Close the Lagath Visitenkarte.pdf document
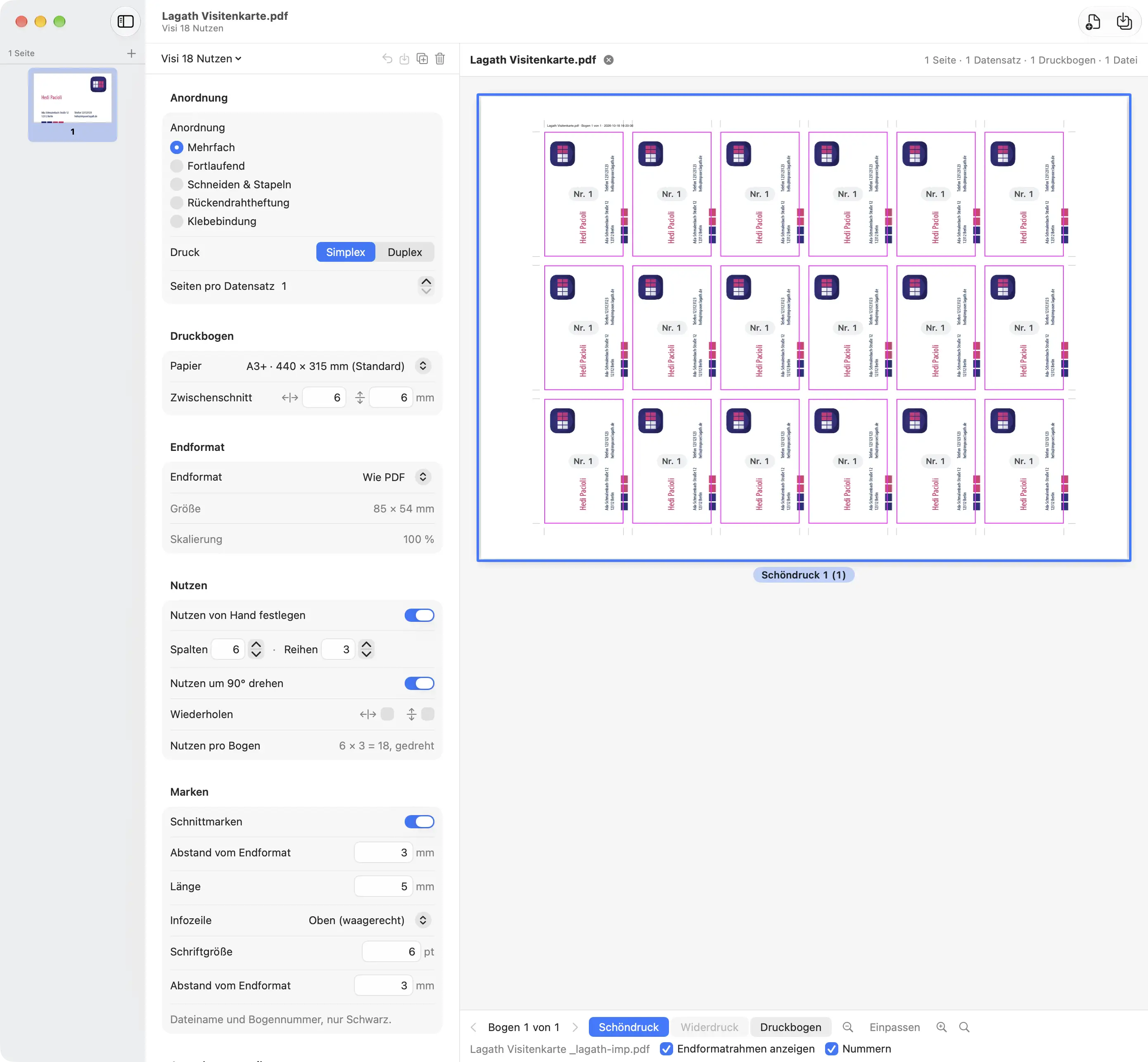Image resolution: width=1148 pixels, height=1062 pixels. point(609,60)
